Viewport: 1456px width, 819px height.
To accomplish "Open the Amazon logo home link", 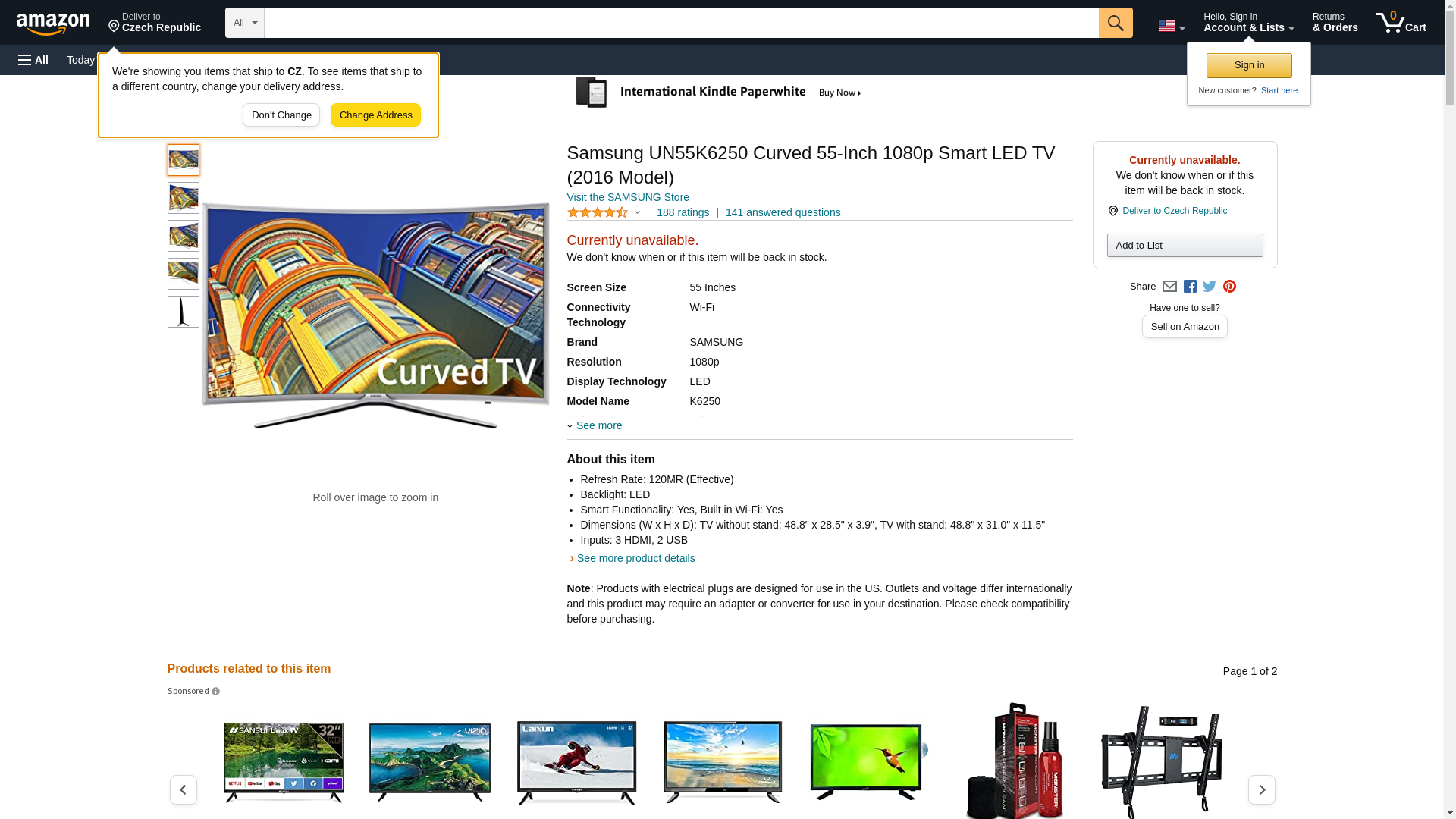I will (x=53, y=24).
